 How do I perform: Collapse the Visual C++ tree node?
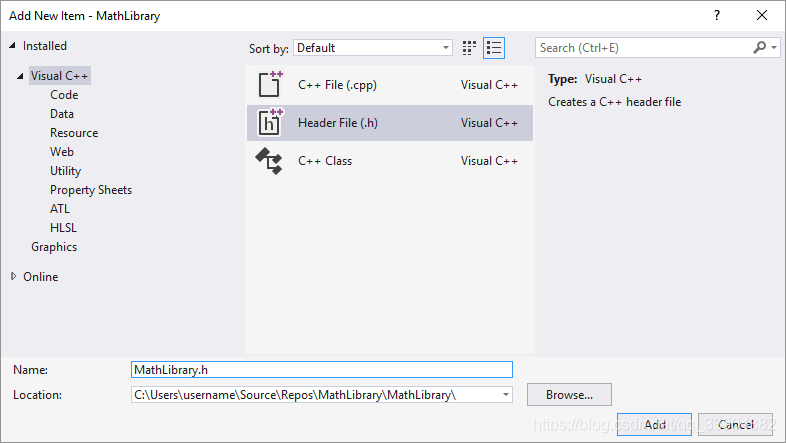point(21,76)
